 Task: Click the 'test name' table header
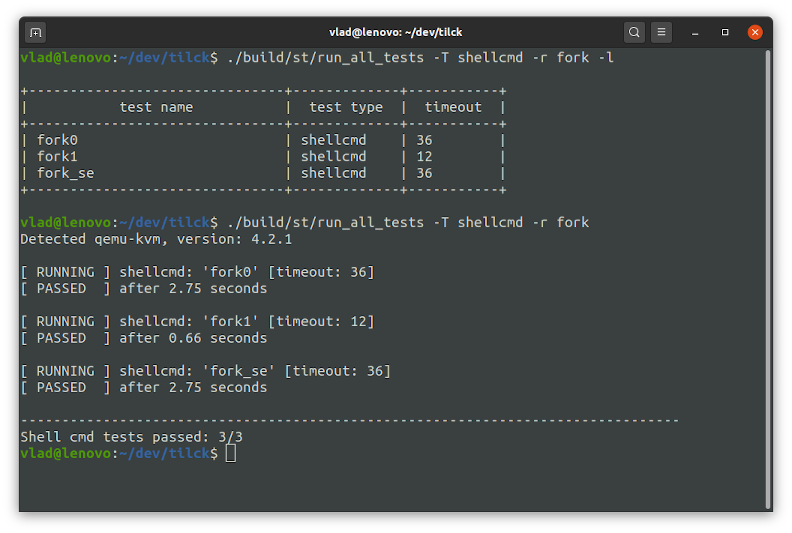click(x=156, y=107)
